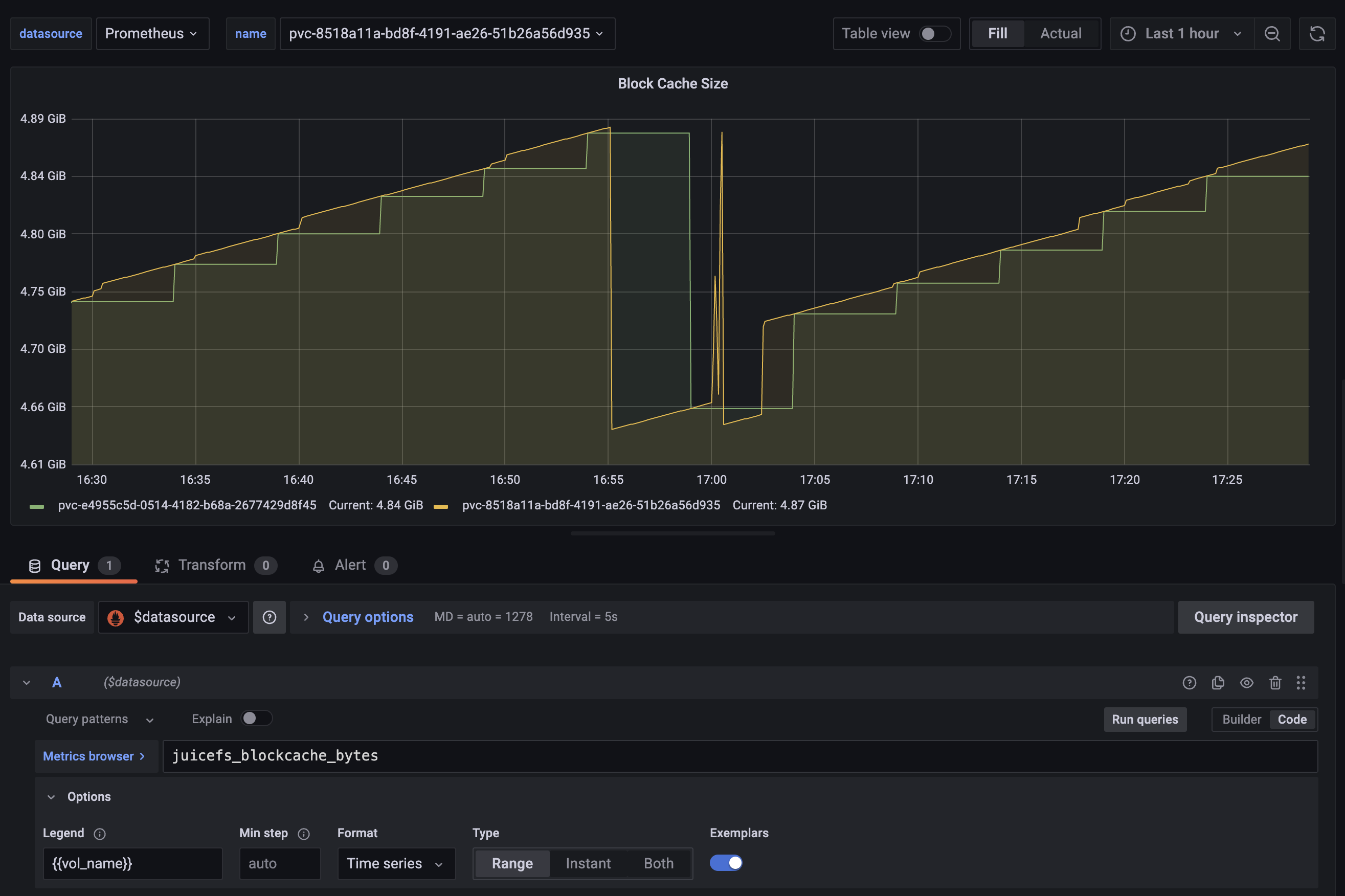Select Instant query type

pos(588,863)
